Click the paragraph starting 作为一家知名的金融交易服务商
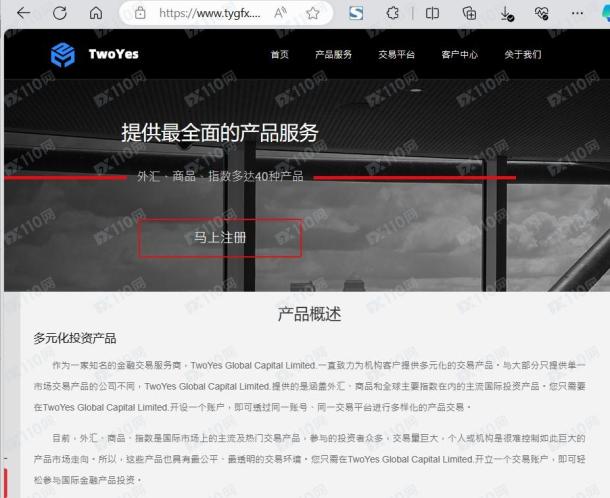Screen dimensions: 610x498 point(309,386)
